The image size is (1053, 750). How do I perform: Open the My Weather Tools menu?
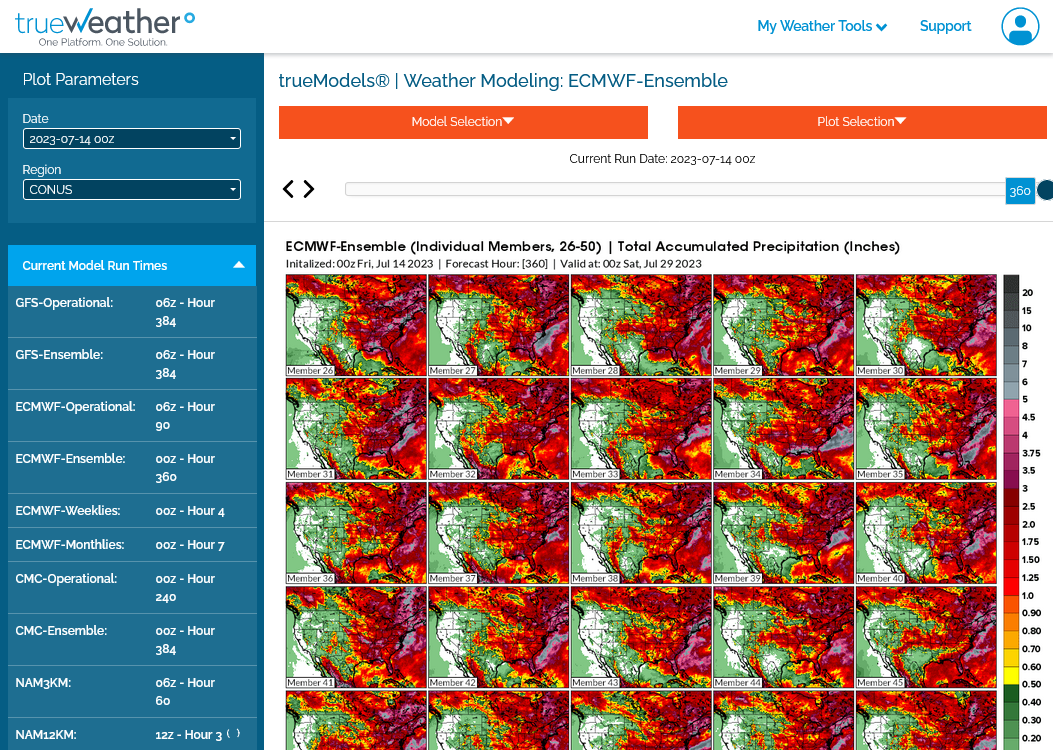point(822,26)
